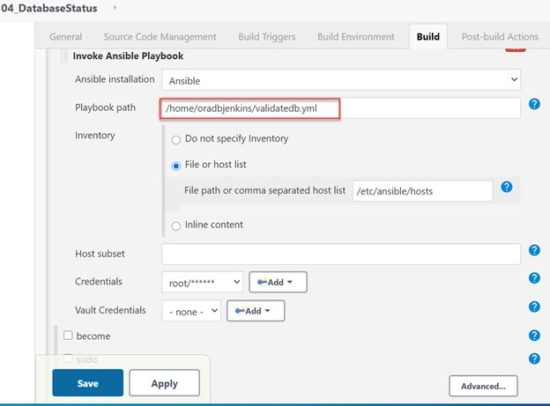Click the Add button beside Credentials
This screenshot has height=406, width=550.
click(278, 282)
